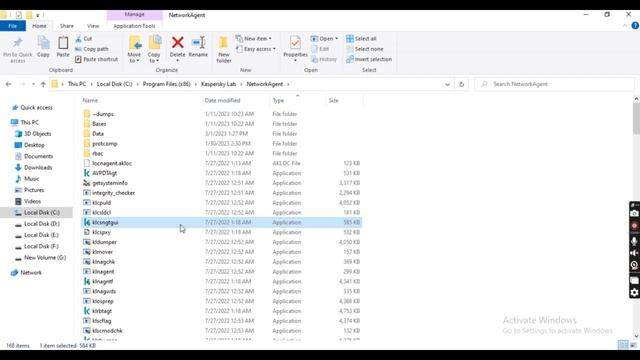Click Kaspersky Lab in address path
This screenshot has height=360, width=640.
[218, 84]
